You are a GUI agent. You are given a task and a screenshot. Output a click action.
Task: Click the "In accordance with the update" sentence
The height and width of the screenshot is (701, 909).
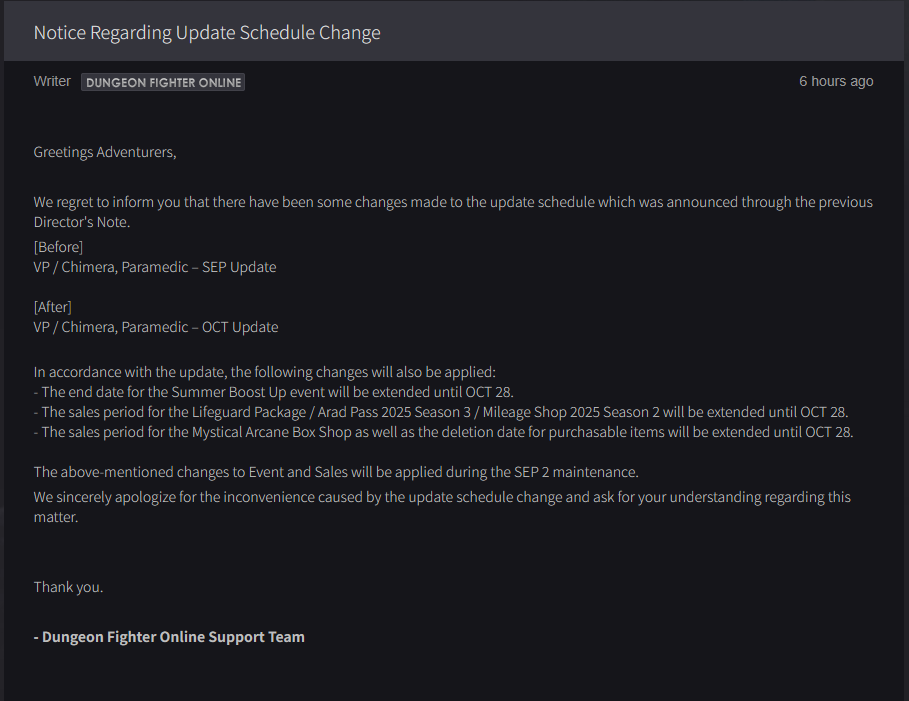264,372
